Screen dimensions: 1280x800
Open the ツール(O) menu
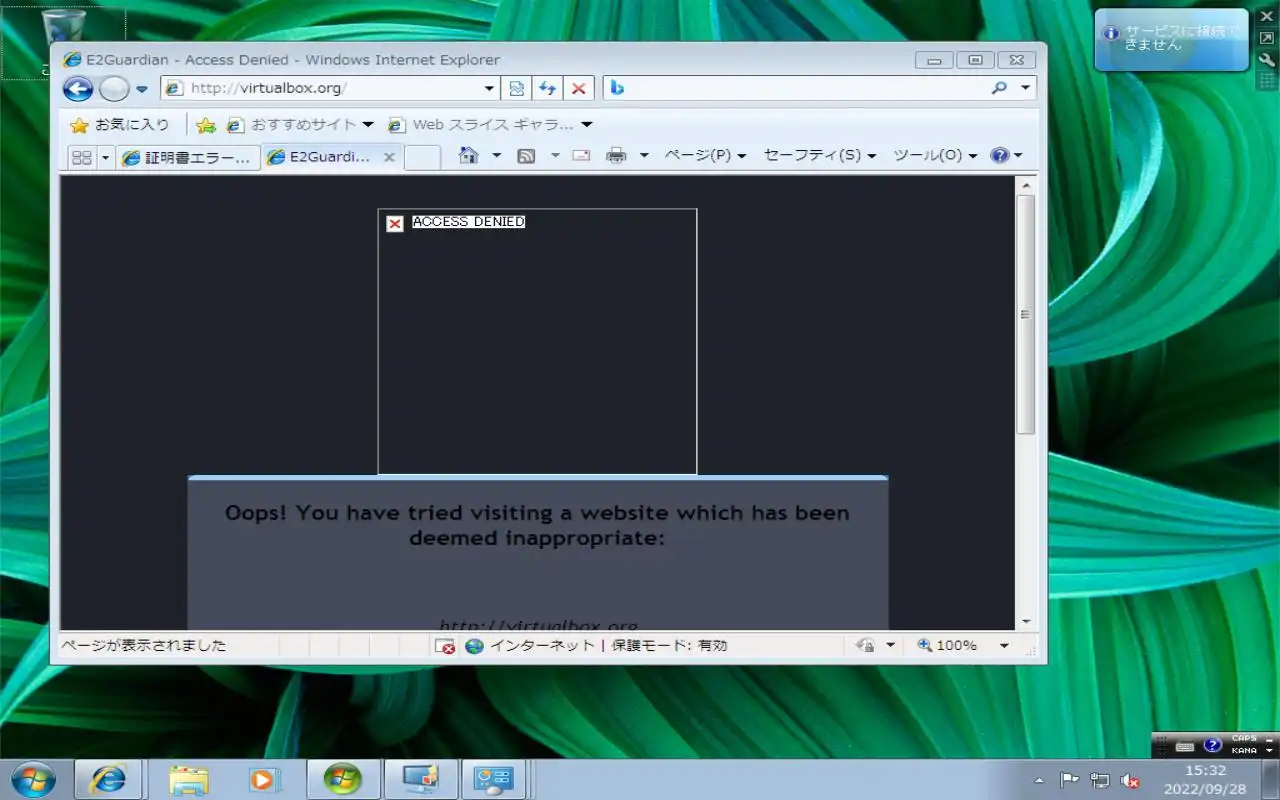tap(934, 155)
